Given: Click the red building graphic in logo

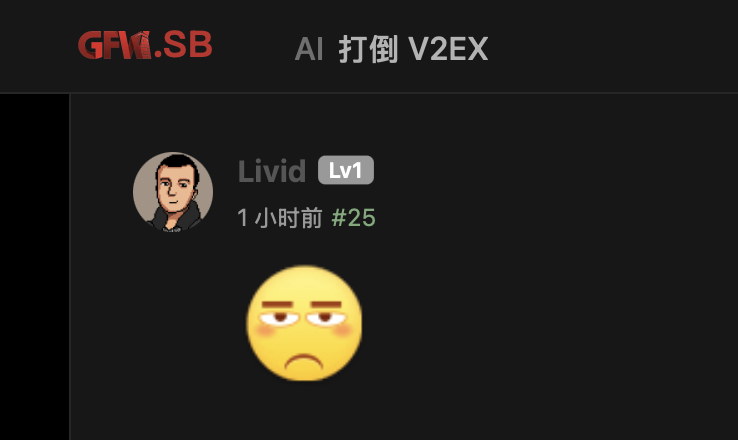Looking at the screenshot, I should click(140, 45).
